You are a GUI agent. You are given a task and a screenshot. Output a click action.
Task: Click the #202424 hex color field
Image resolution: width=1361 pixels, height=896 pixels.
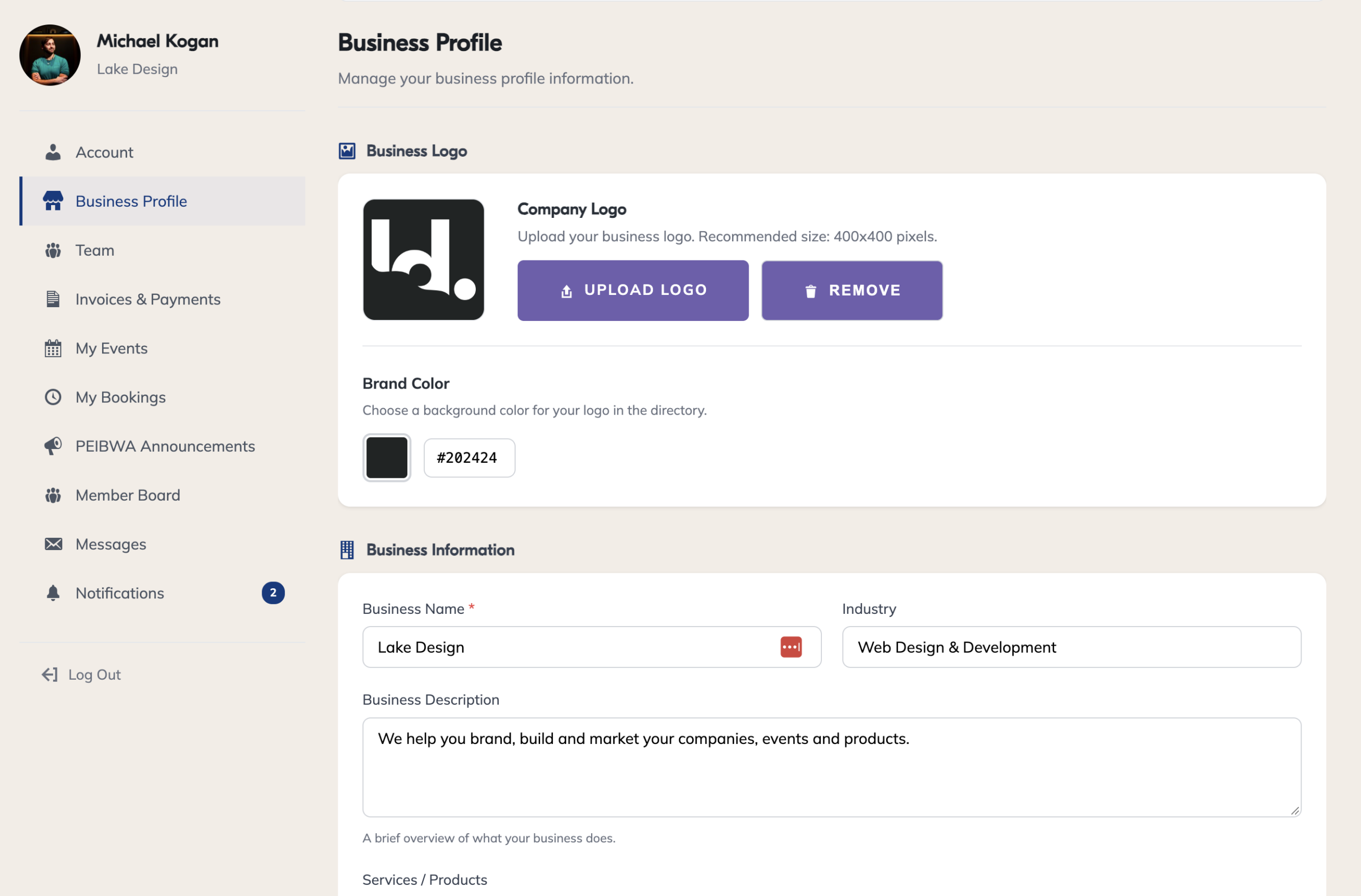click(469, 458)
